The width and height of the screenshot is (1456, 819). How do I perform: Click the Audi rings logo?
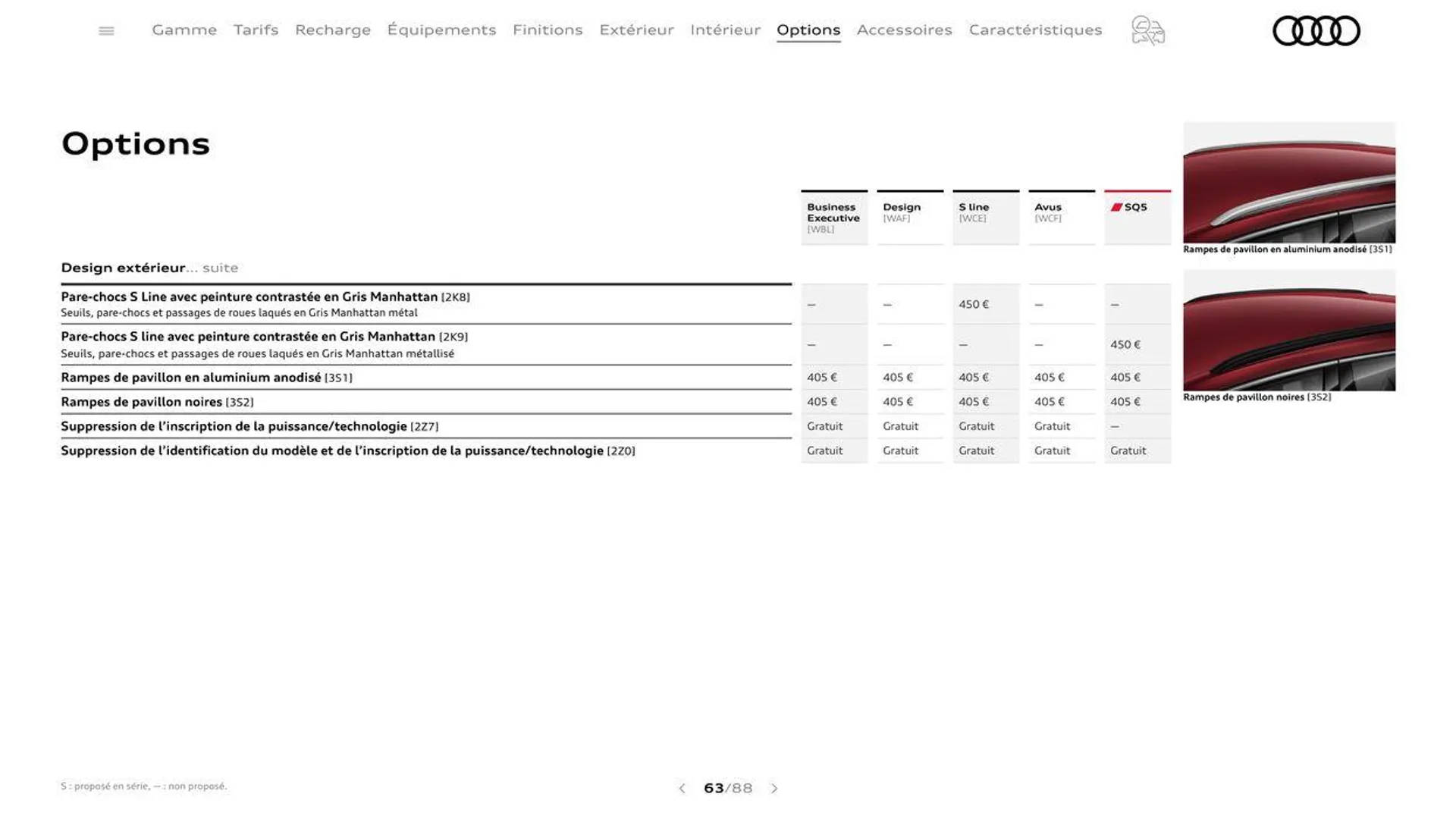(1316, 30)
